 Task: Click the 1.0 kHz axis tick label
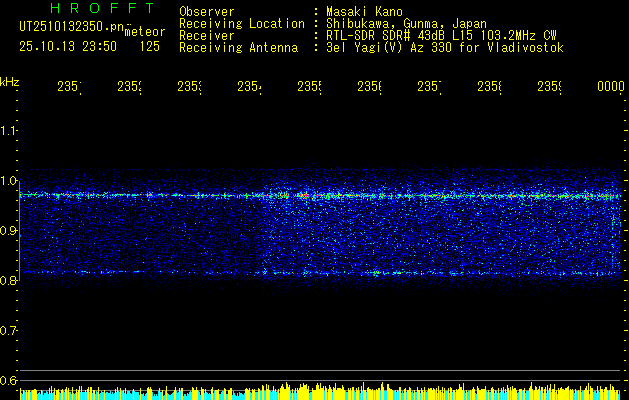[x=8, y=181]
